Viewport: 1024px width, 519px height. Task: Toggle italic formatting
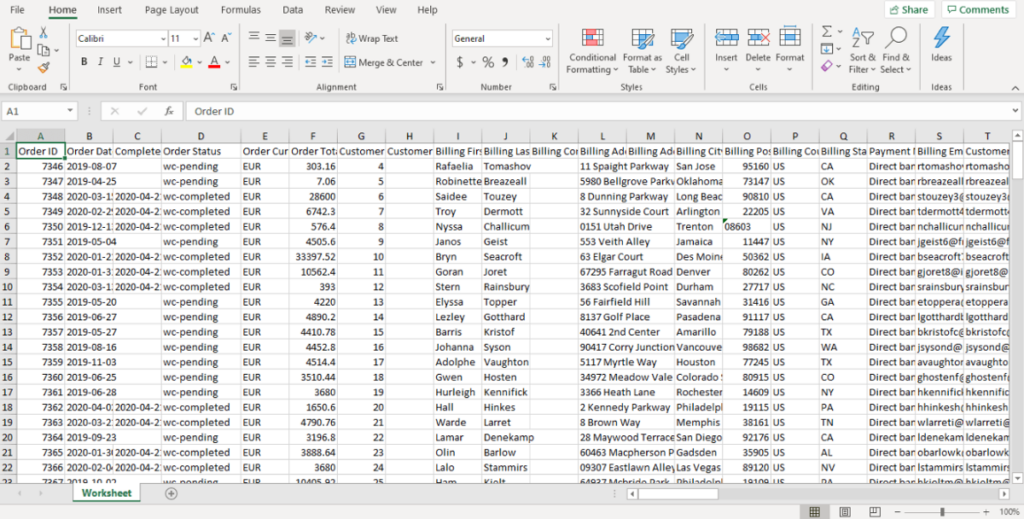100,62
